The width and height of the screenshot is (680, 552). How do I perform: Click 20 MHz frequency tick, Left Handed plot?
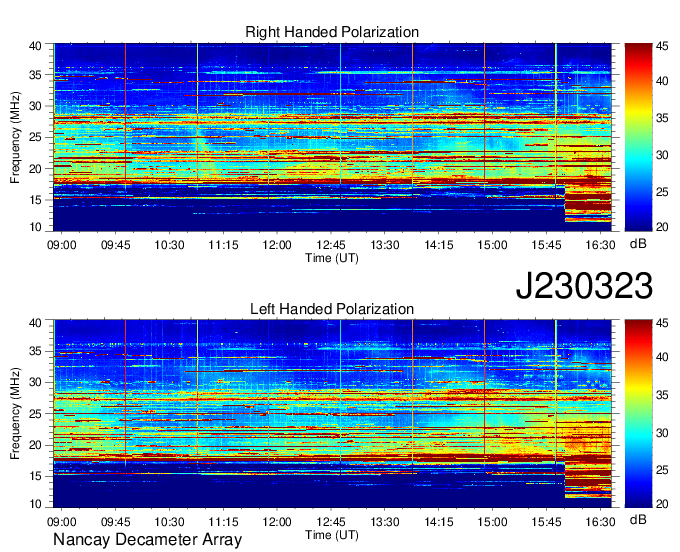point(35,445)
